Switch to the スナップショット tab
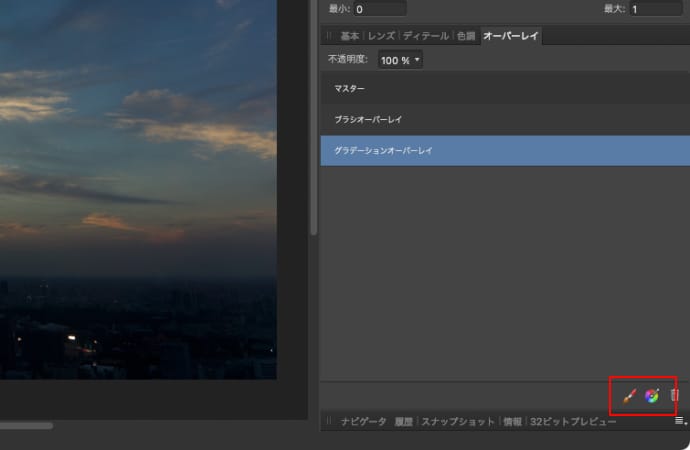Viewport: 690px width, 450px height. (x=458, y=422)
